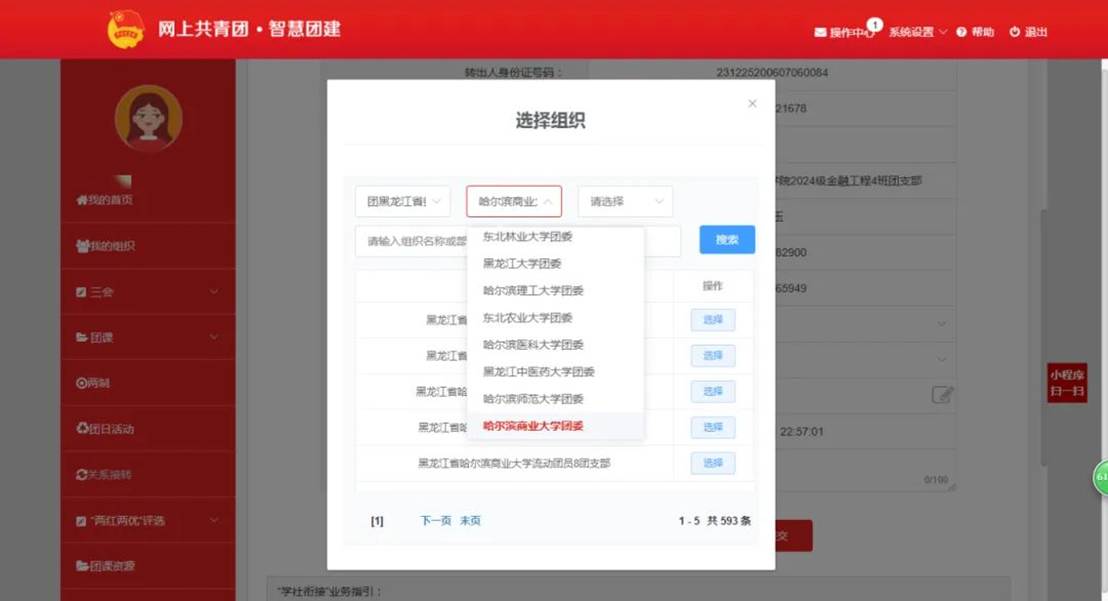The image size is (1108, 601).
Task: Choose 黑龙江中医药大学团委 option
Action: coord(539,372)
